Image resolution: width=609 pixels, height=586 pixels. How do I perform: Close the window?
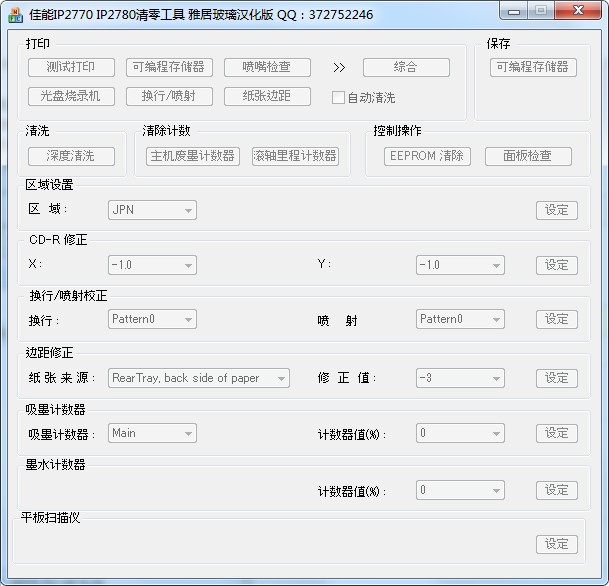(x=578, y=10)
